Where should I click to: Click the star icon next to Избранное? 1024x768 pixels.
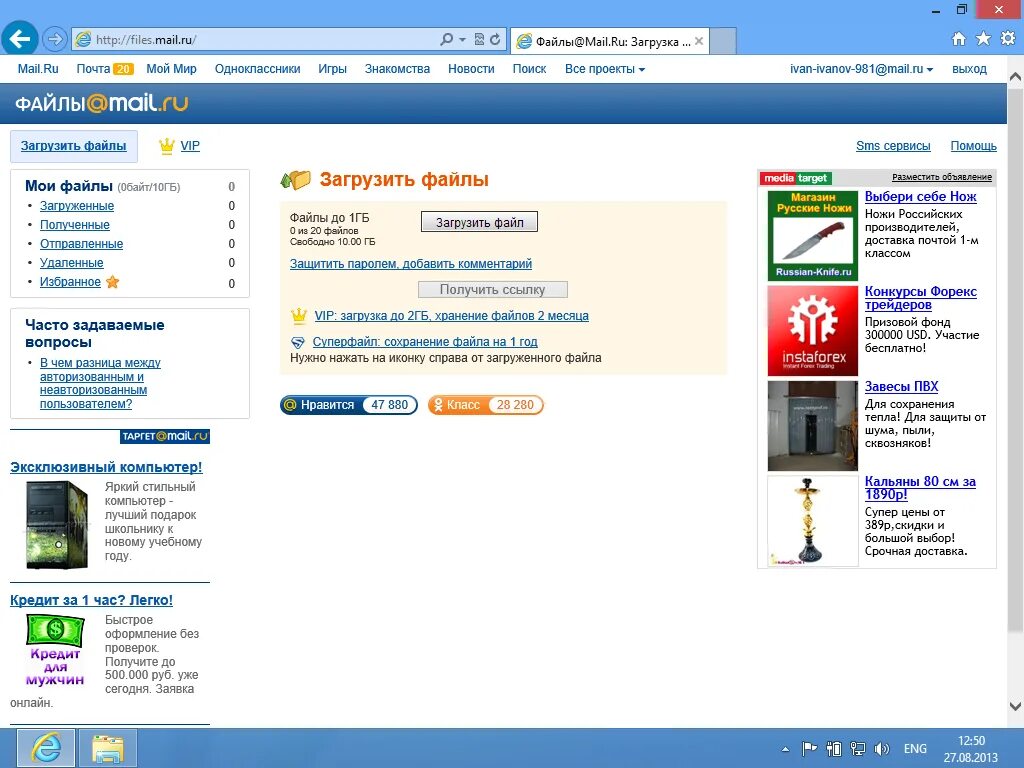click(112, 282)
